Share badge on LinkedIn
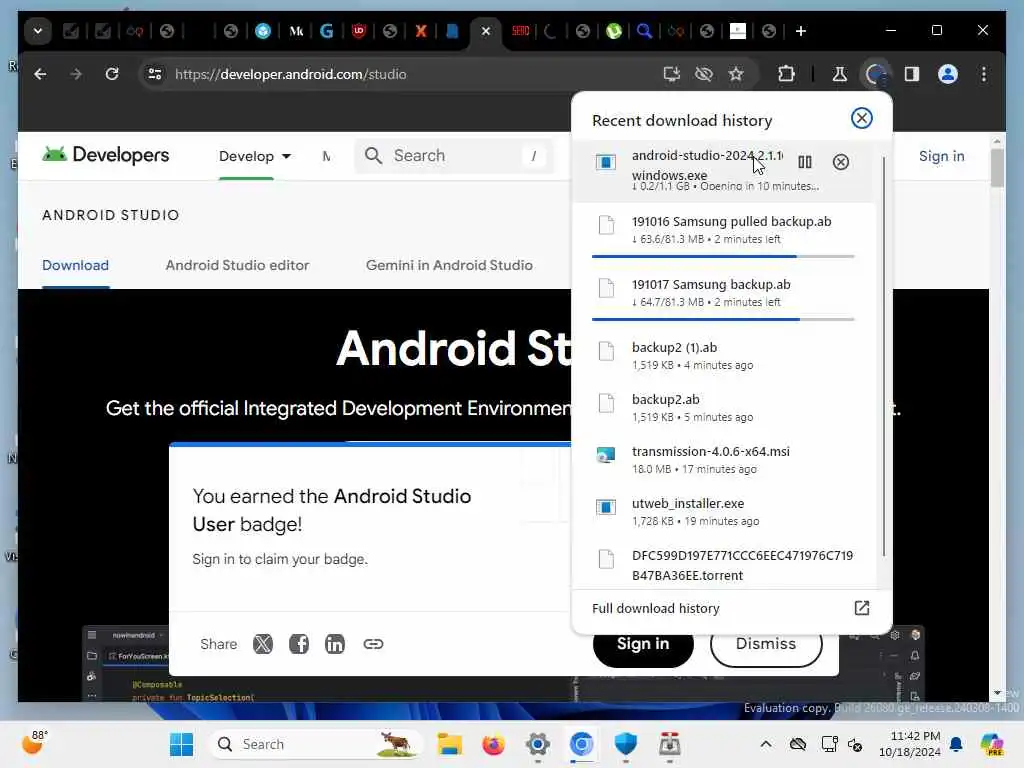1024x768 pixels. click(x=334, y=644)
